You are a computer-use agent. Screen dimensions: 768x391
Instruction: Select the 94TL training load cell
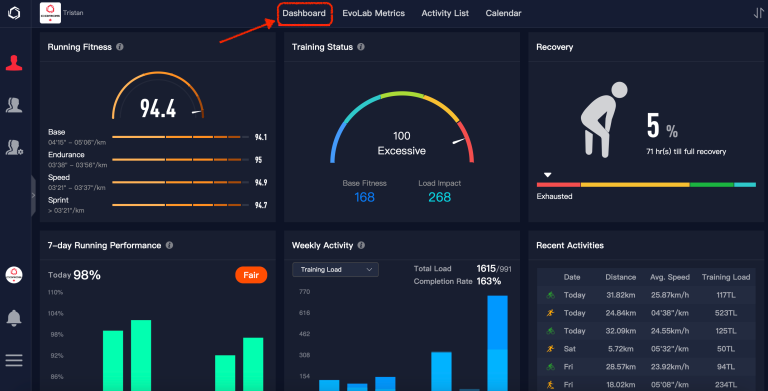tap(725, 367)
